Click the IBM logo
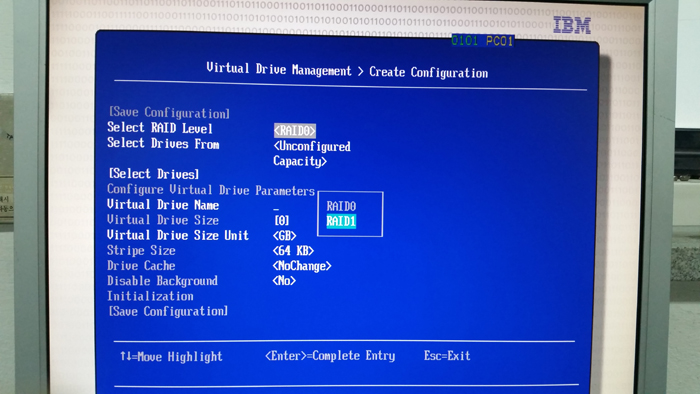The width and height of the screenshot is (700, 394). (x=572, y=25)
